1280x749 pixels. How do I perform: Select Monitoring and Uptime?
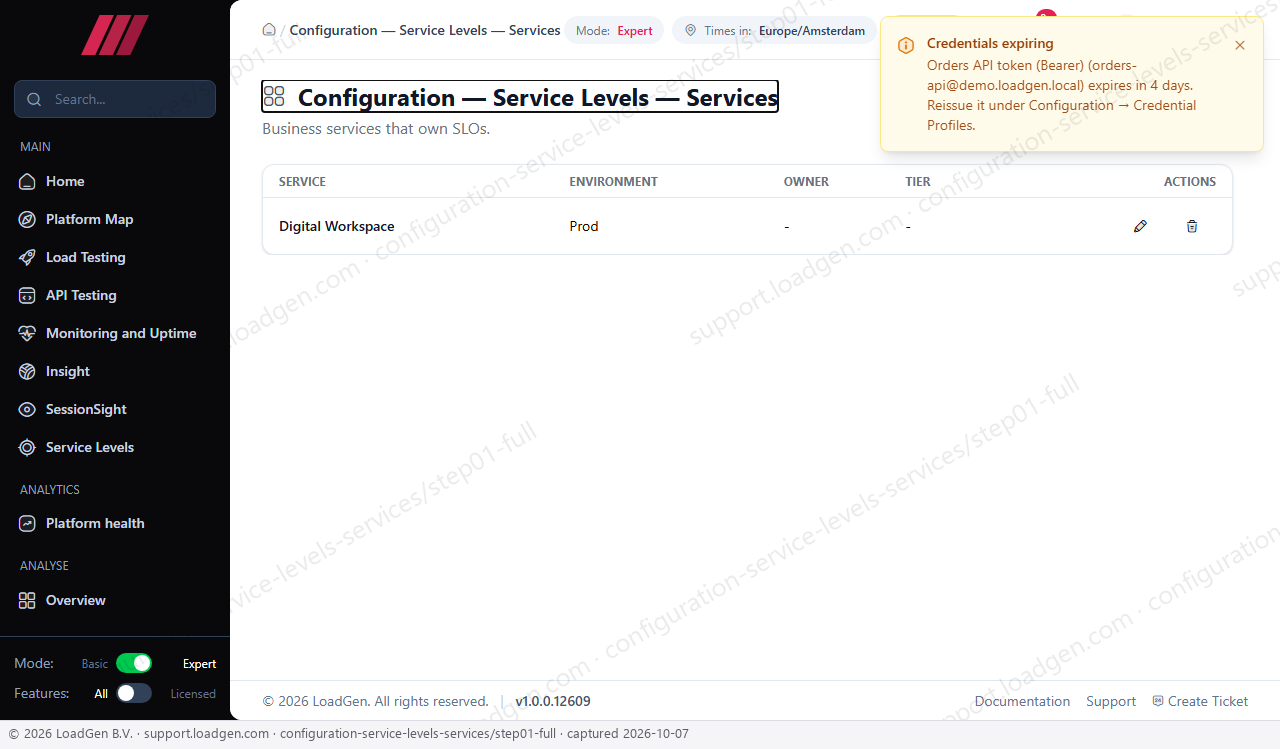coord(121,333)
